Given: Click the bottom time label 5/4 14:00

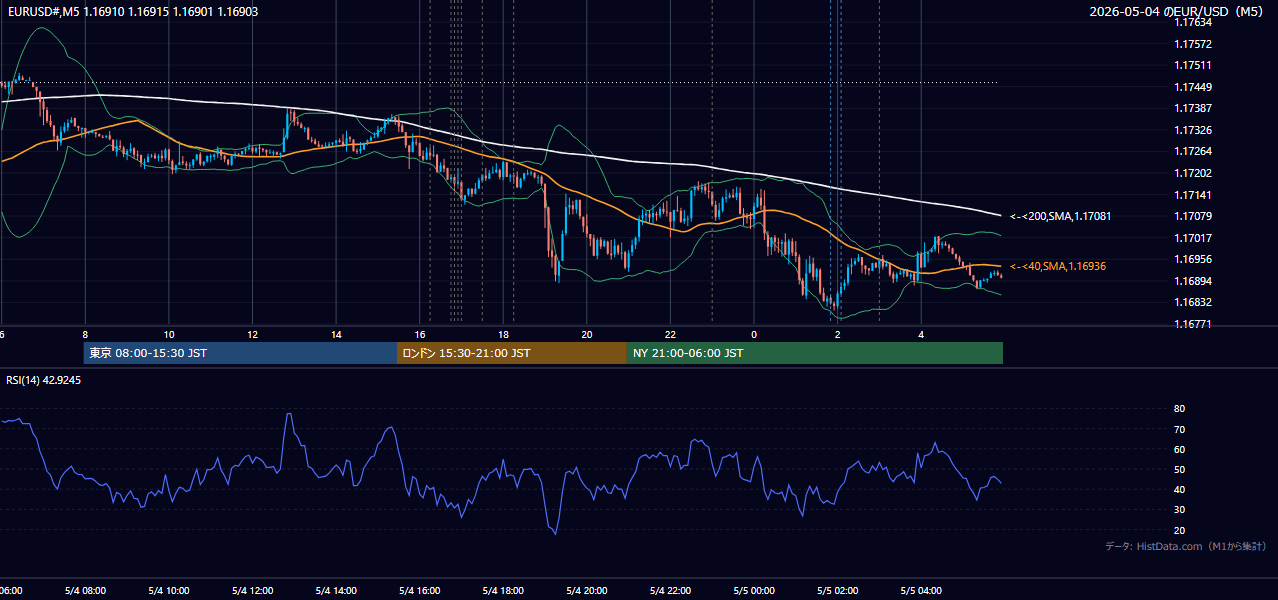Looking at the screenshot, I should [335, 591].
